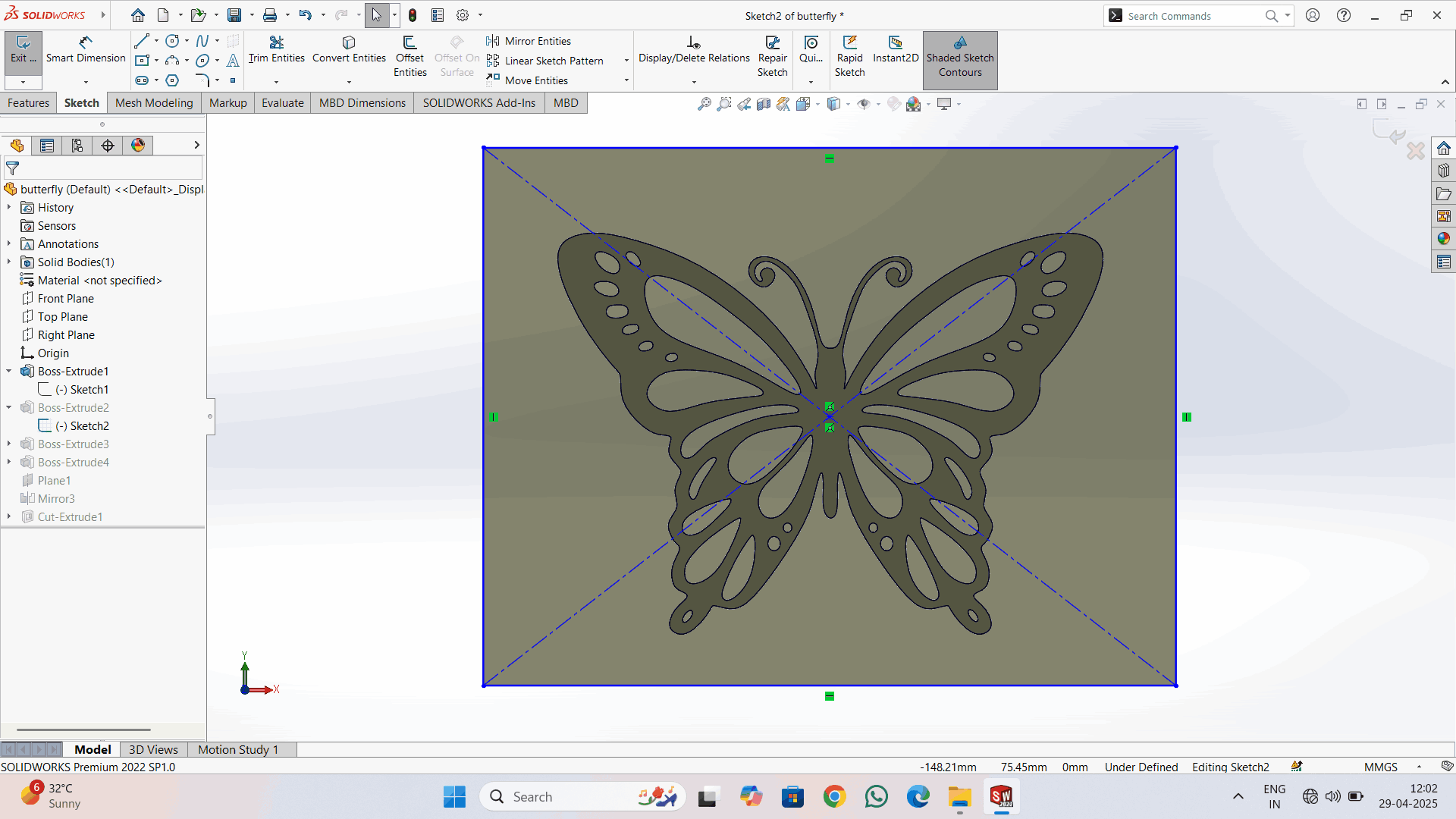Open the Evaluate tab
Screen dimensions: 1456x819
click(x=283, y=103)
